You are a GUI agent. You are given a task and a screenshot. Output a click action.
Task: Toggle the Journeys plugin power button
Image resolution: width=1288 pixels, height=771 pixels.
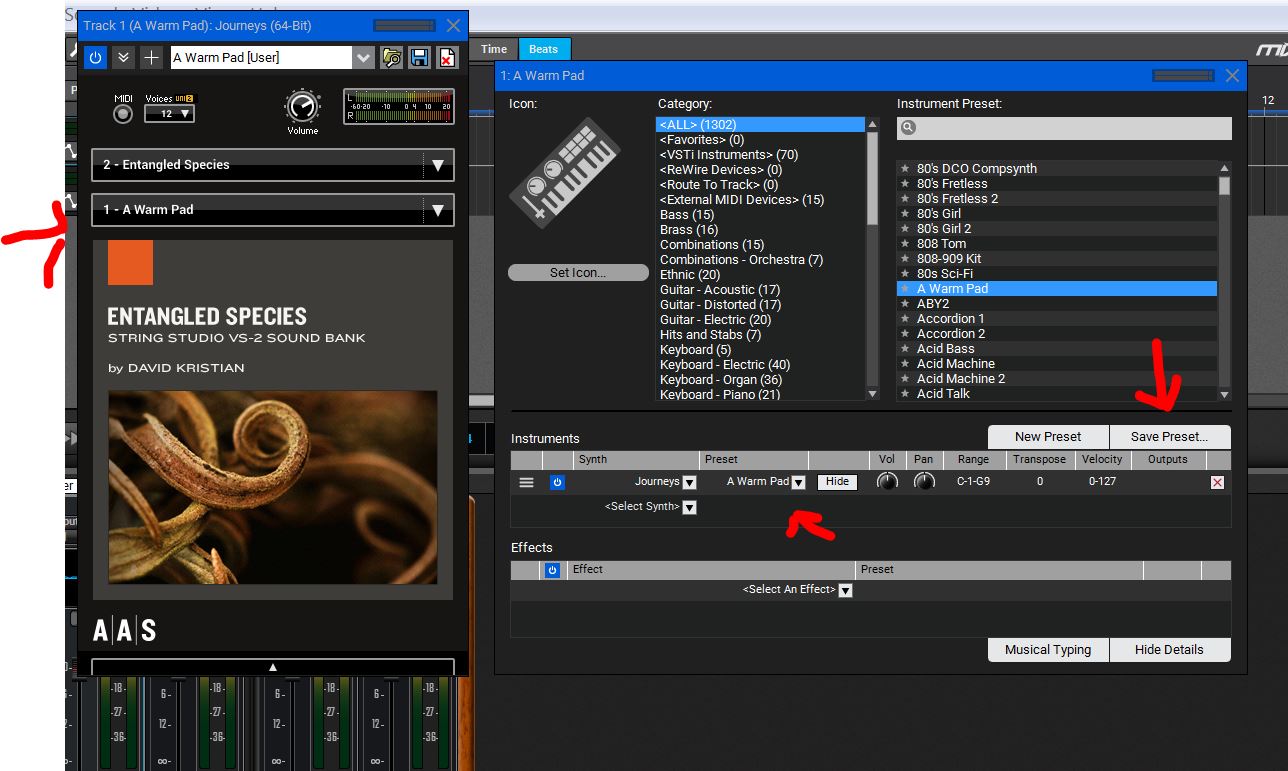coord(95,57)
